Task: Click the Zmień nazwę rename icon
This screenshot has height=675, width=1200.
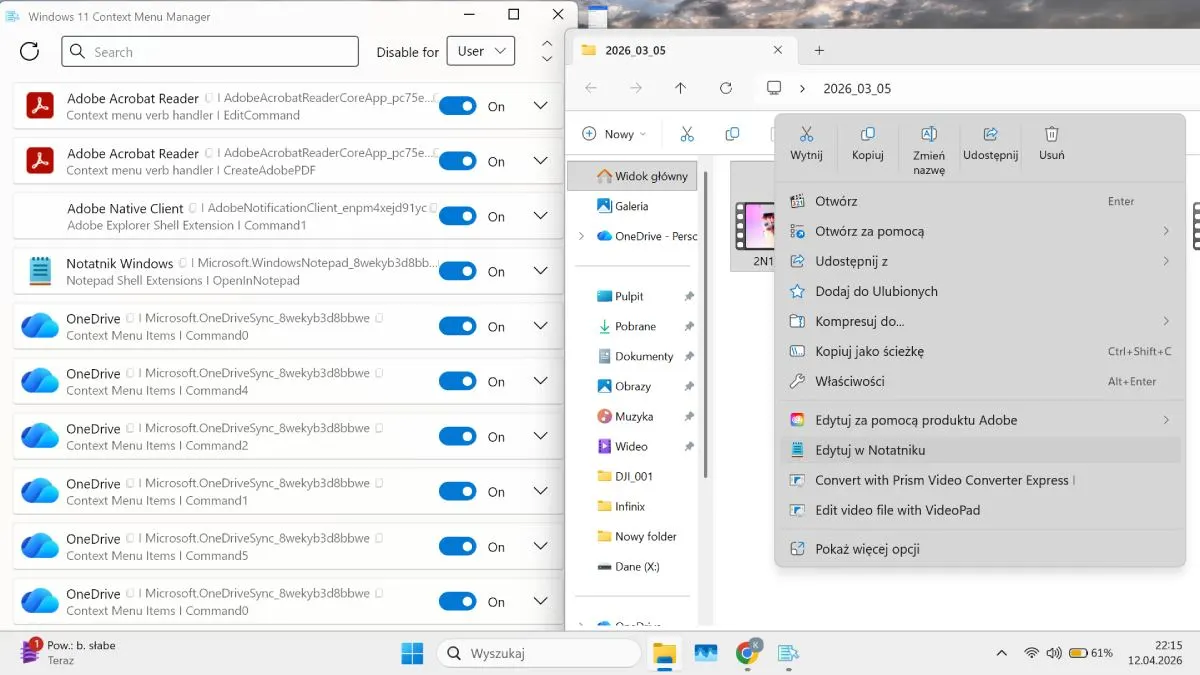Action: coord(928,134)
